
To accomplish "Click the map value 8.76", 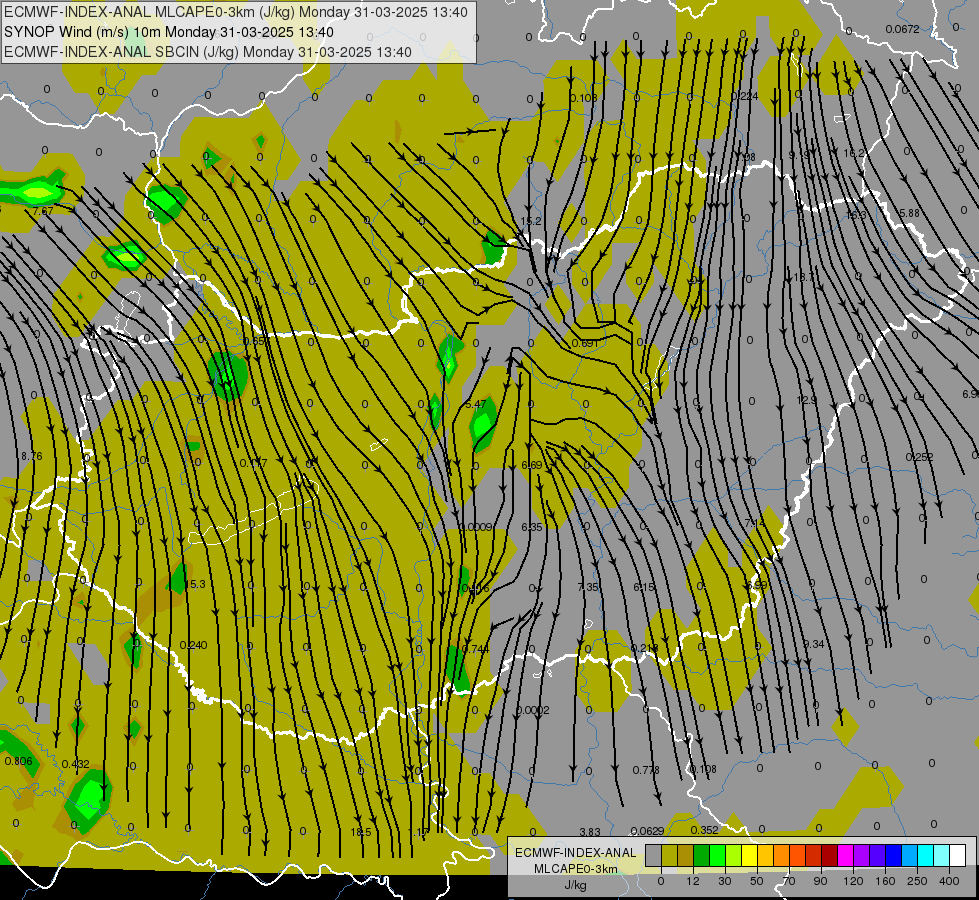I will (x=31, y=456).
